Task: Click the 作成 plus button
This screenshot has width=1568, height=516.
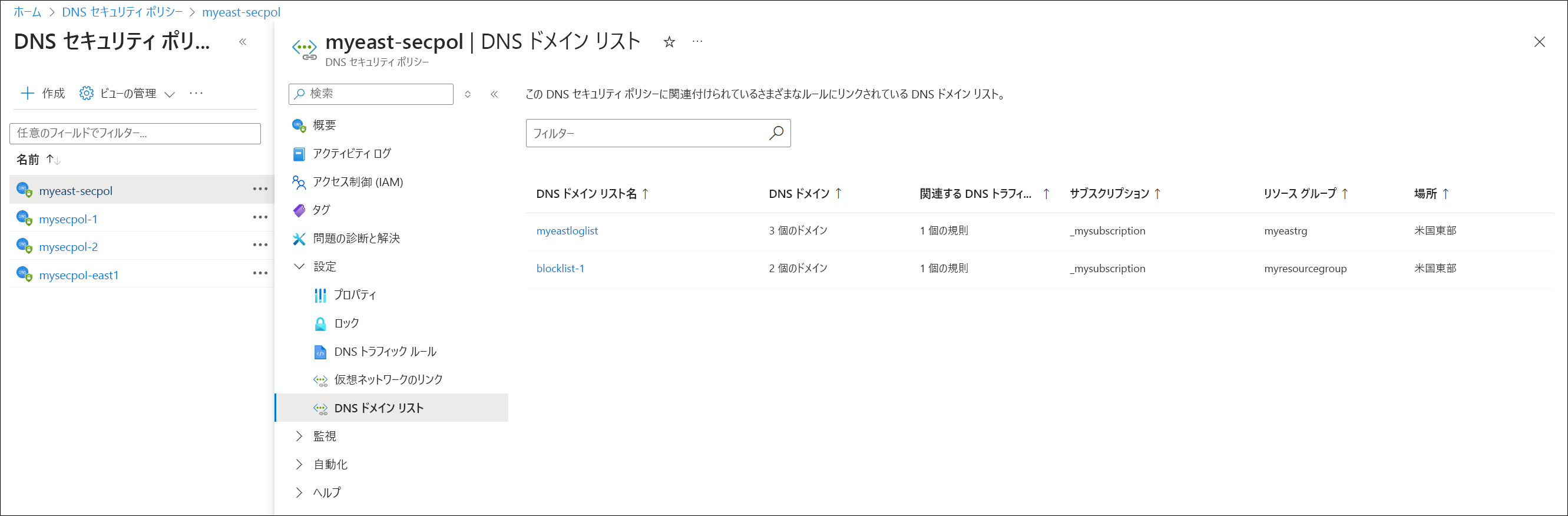Action: [42, 93]
